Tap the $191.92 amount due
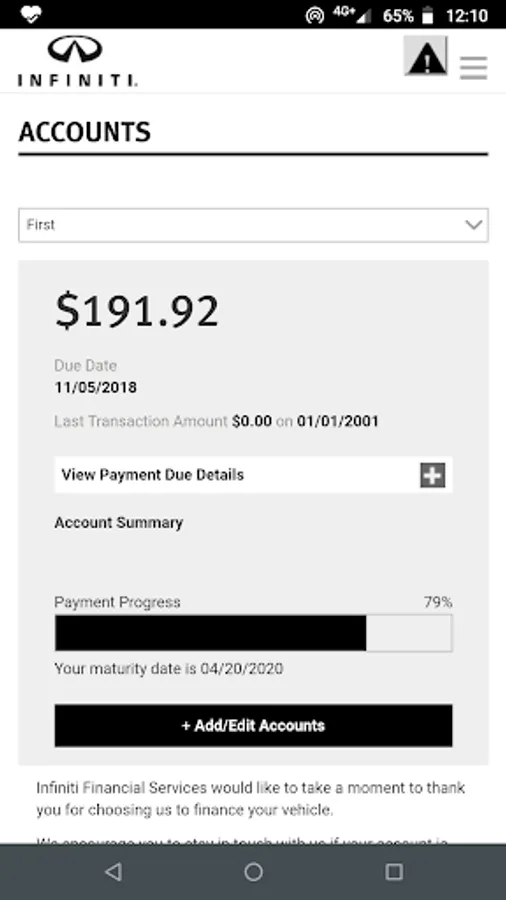This screenshot has height=900, width=506. pos(137,311)
